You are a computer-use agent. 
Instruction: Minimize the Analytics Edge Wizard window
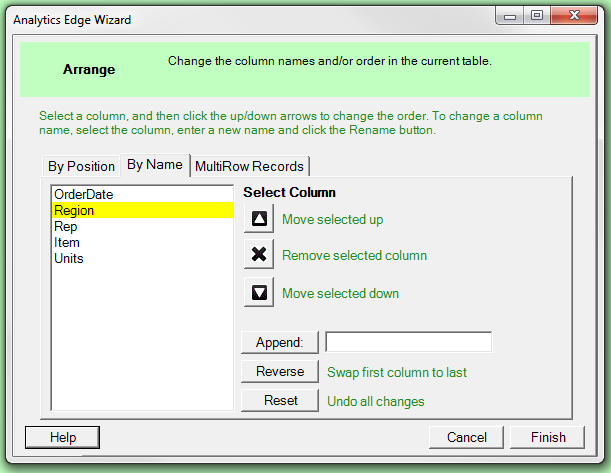coord(512,17)
